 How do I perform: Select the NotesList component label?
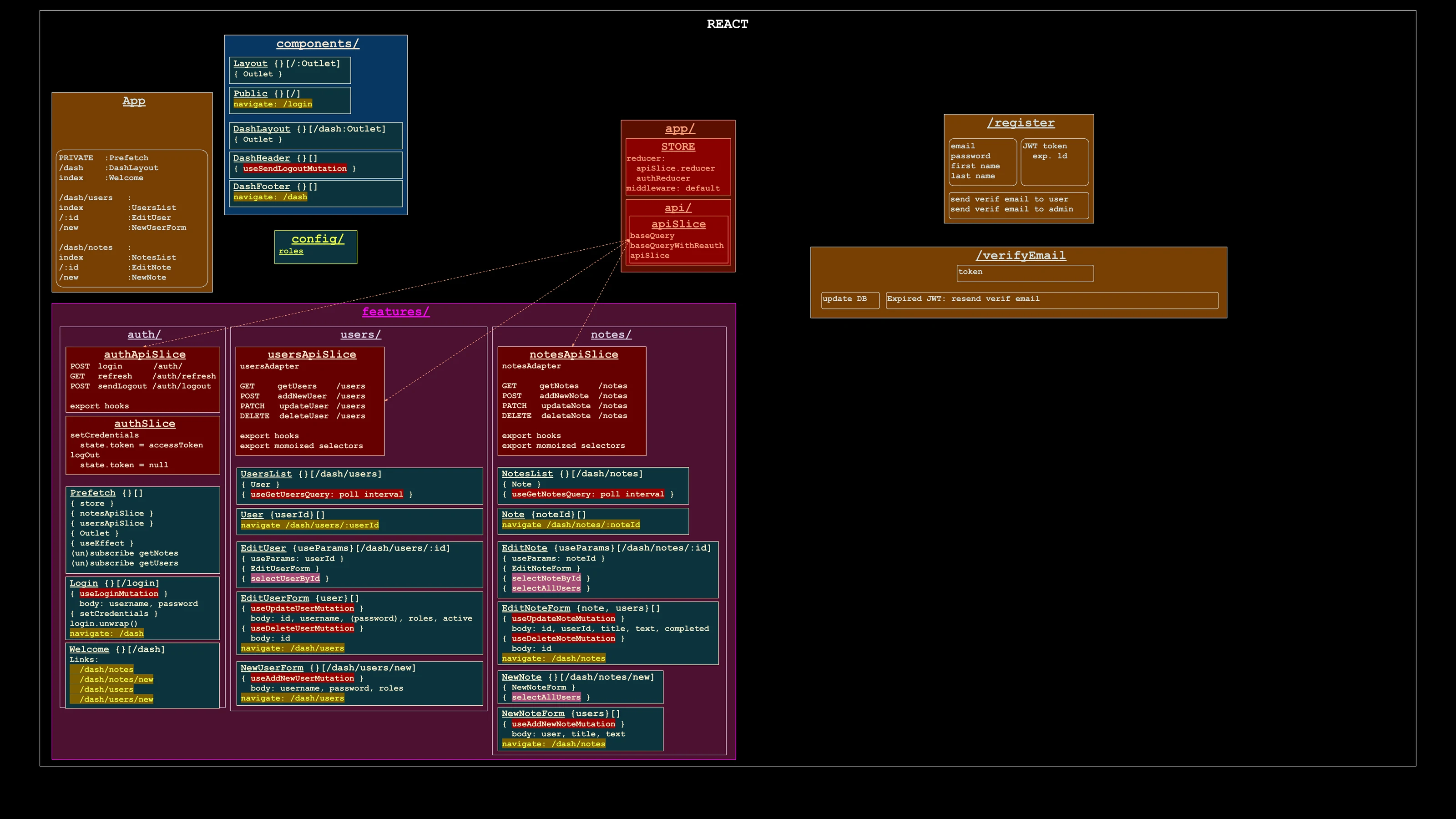[527, 474]
